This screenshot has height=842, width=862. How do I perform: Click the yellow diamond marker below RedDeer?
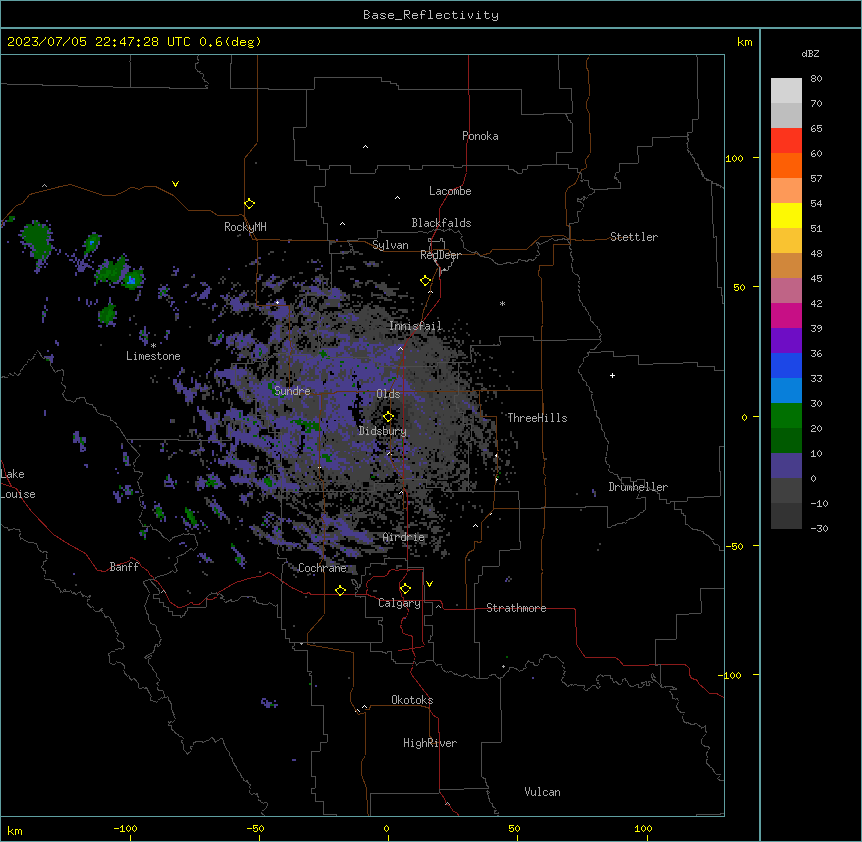pyautogui.click(x=425, y=281)
